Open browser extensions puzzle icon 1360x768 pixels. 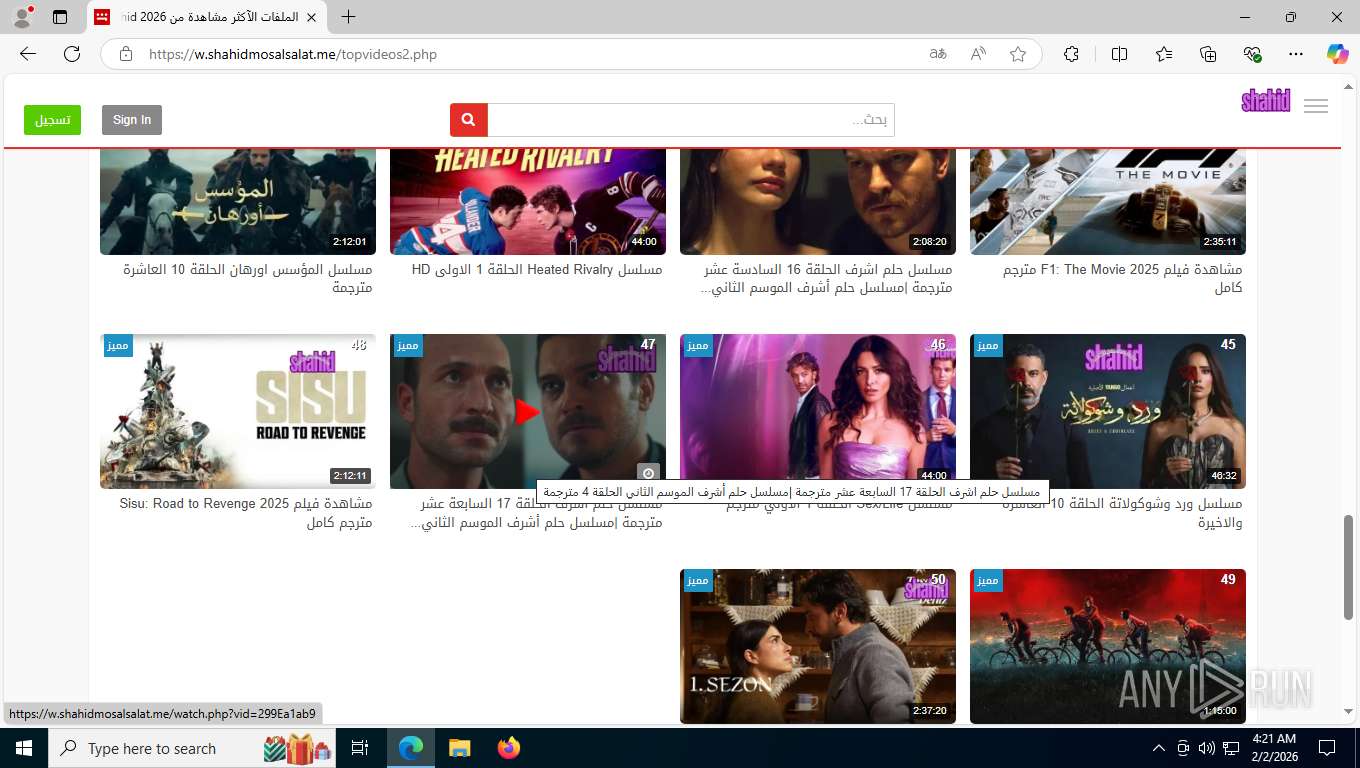point(1072,54)
